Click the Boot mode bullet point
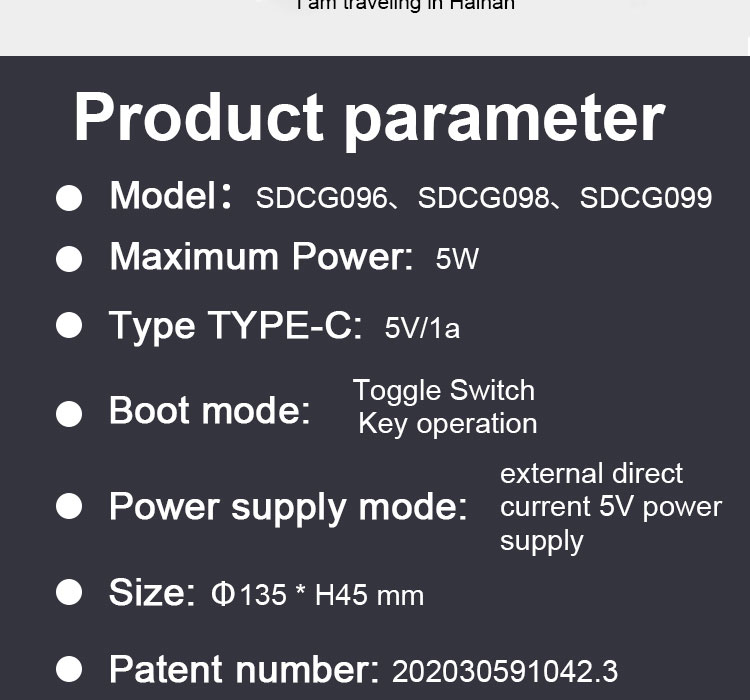The width and height of the screenshot is (750, 700). pyautogui.click(x=69, y=413)
